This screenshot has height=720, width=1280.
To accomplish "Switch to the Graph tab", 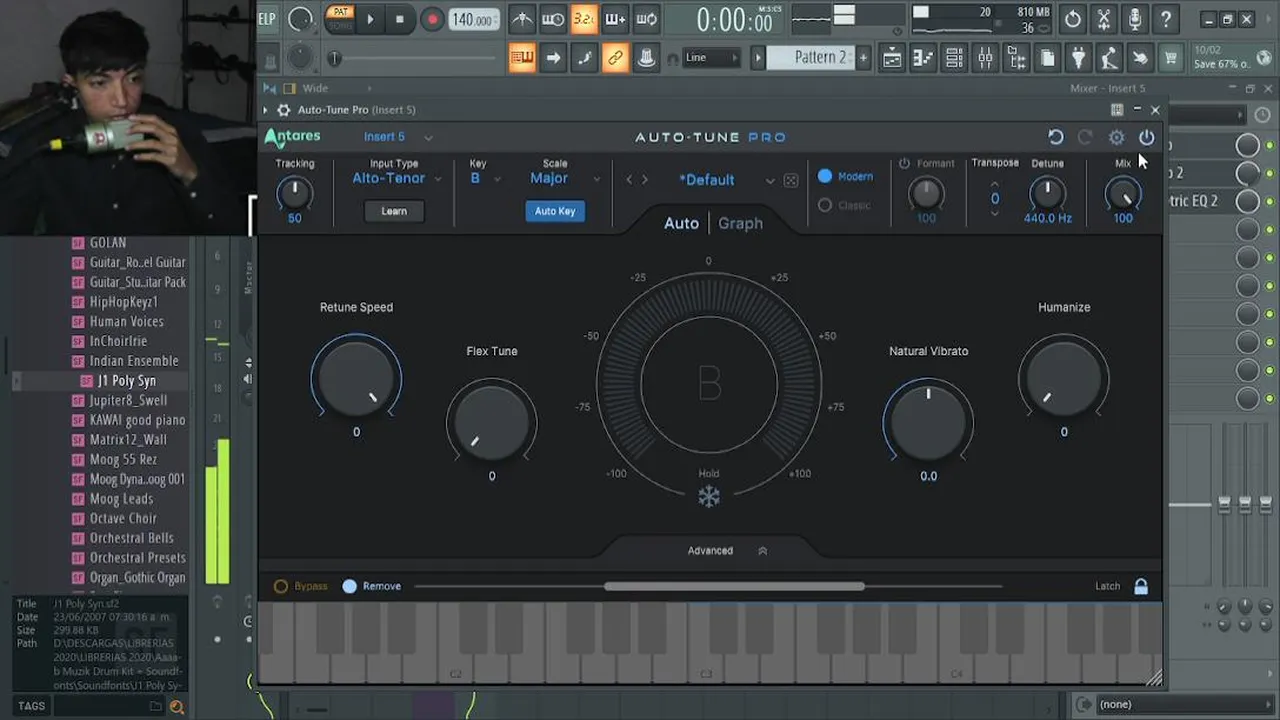I will coord(740,223).
